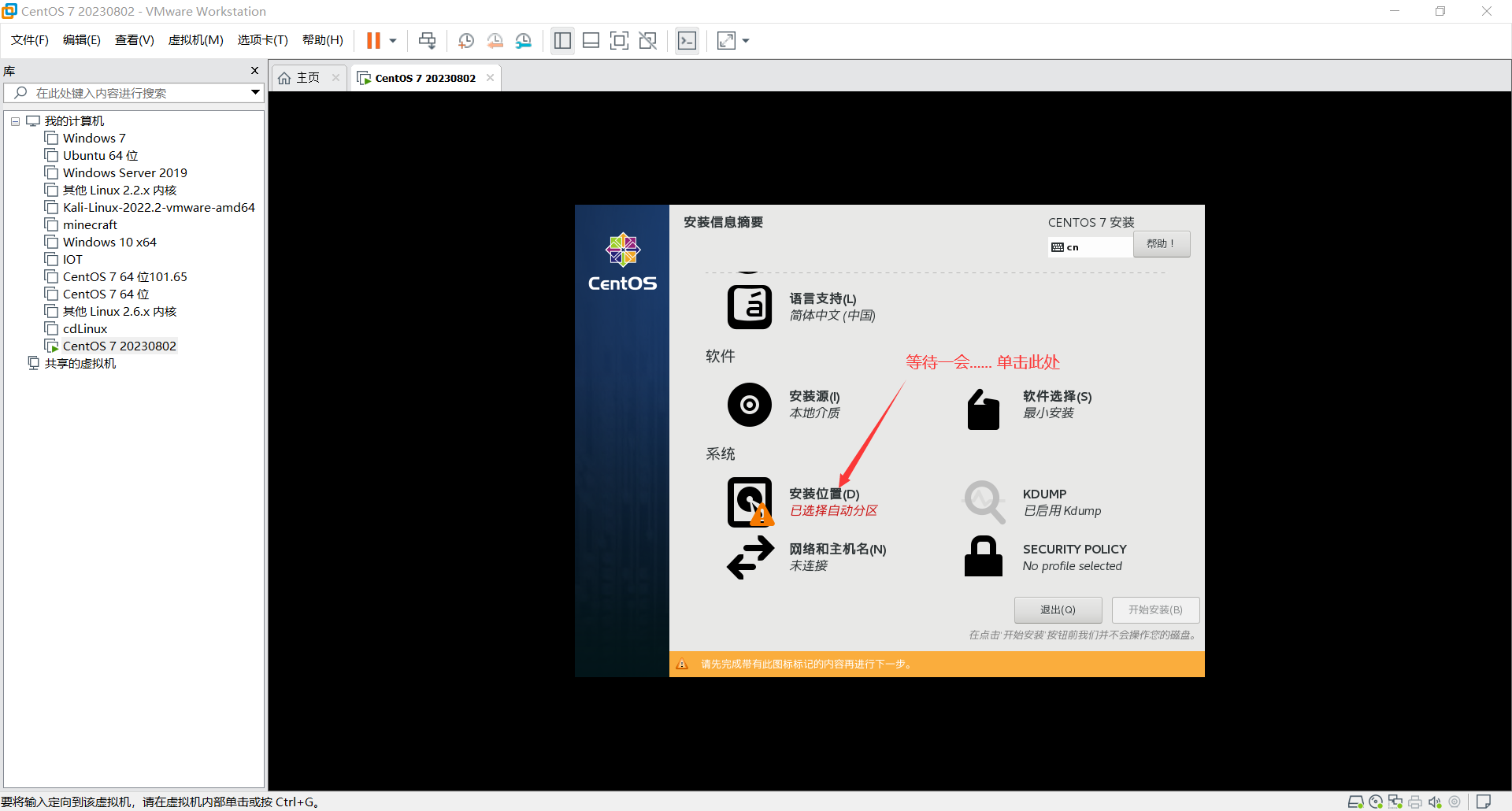The image size is (1512, 811).
Task: Open the 选项卡(T) menu
Action: pyautogui.click(x=263, y=40)
